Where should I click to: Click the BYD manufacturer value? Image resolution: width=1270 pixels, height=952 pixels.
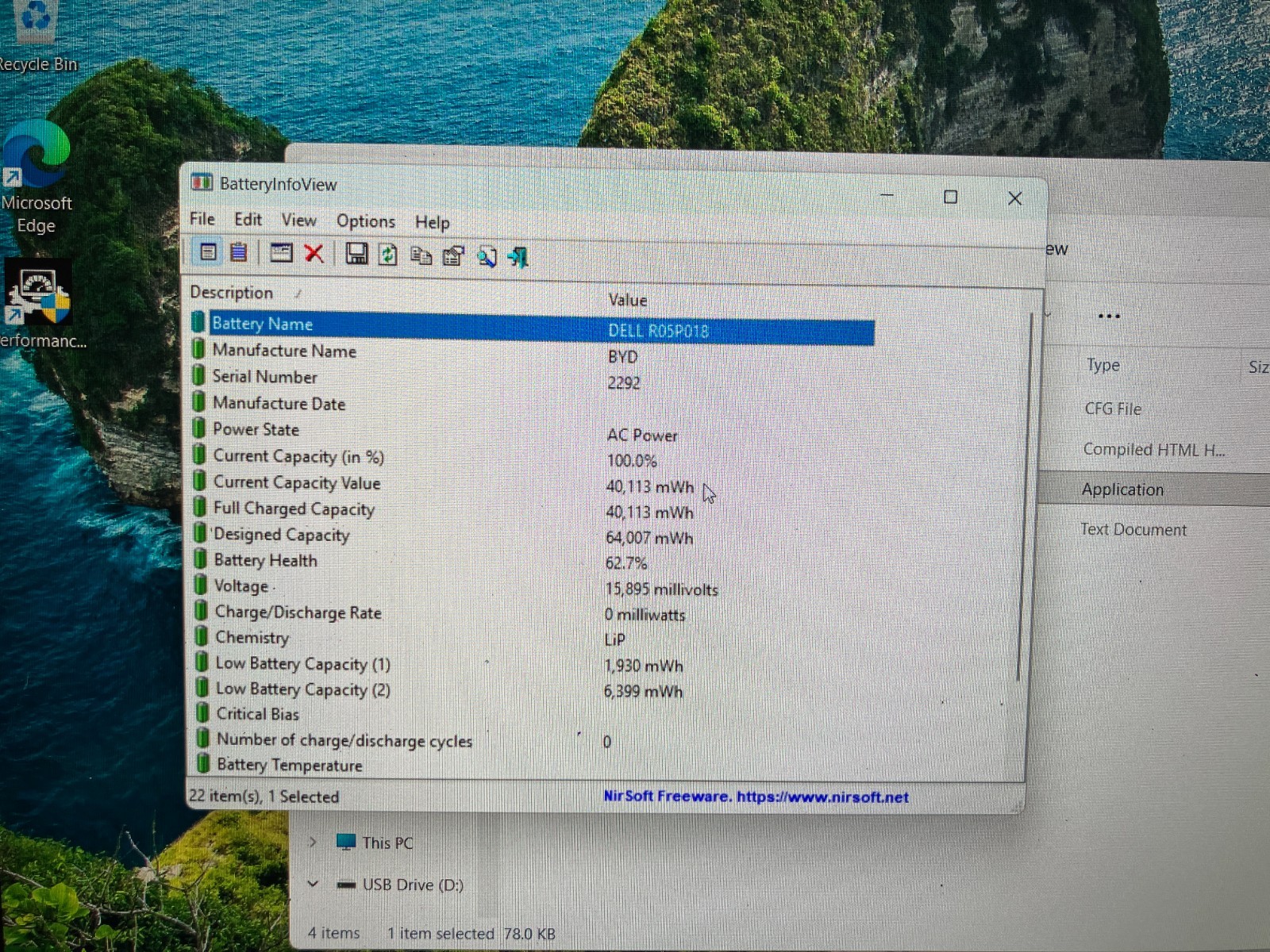623,357
